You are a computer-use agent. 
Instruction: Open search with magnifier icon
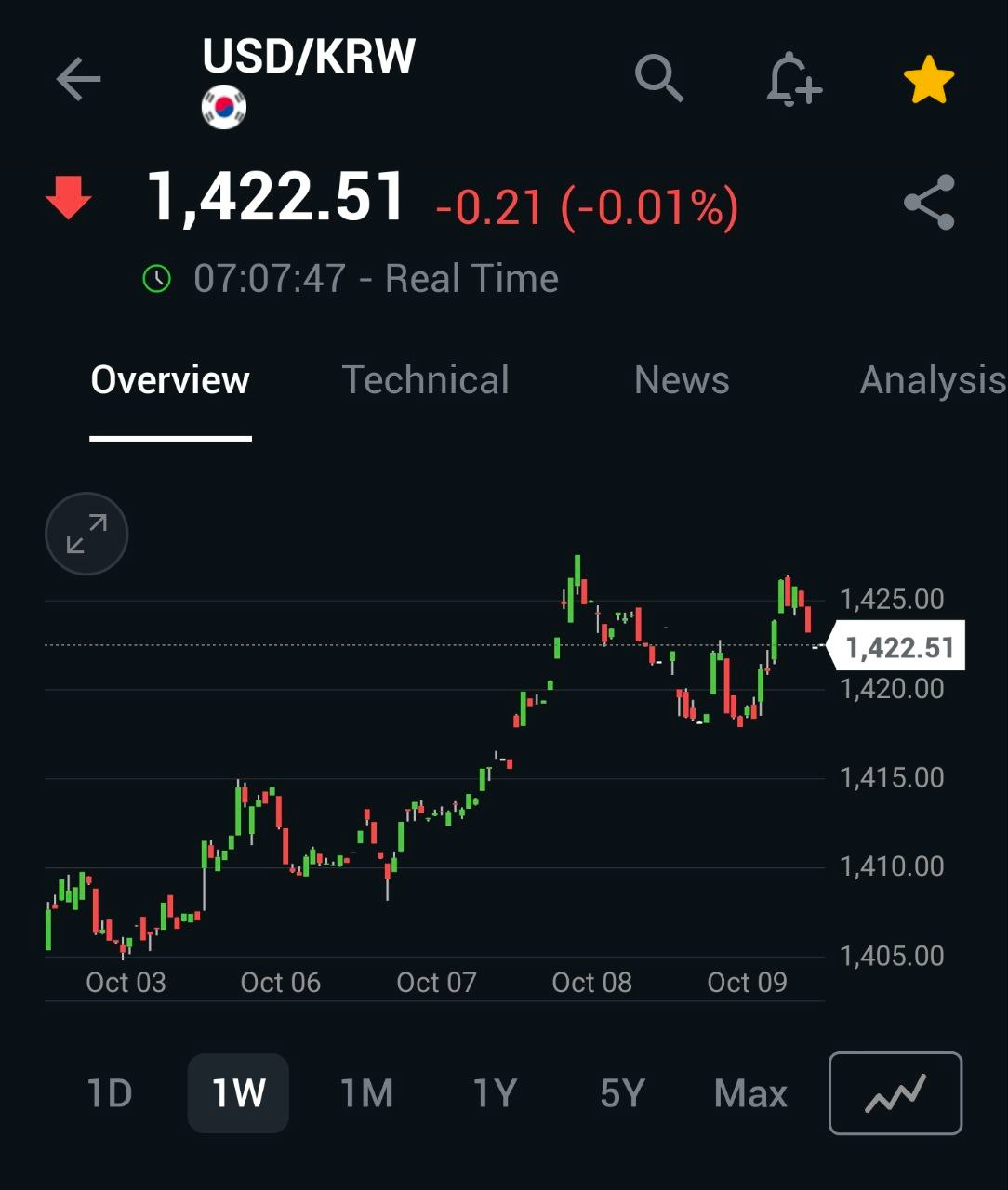(x=659, y=78)
